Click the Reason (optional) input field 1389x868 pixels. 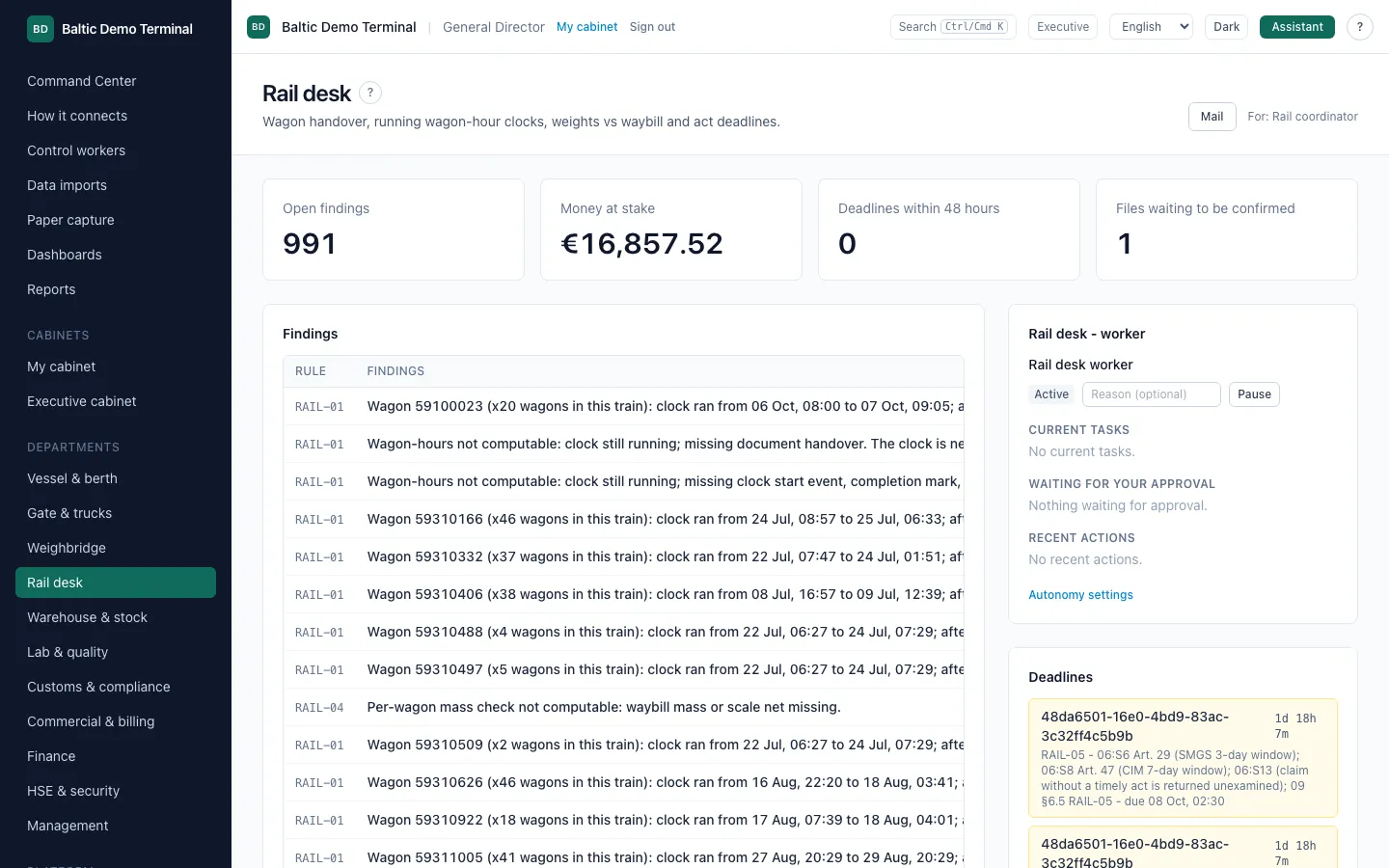1152,394
